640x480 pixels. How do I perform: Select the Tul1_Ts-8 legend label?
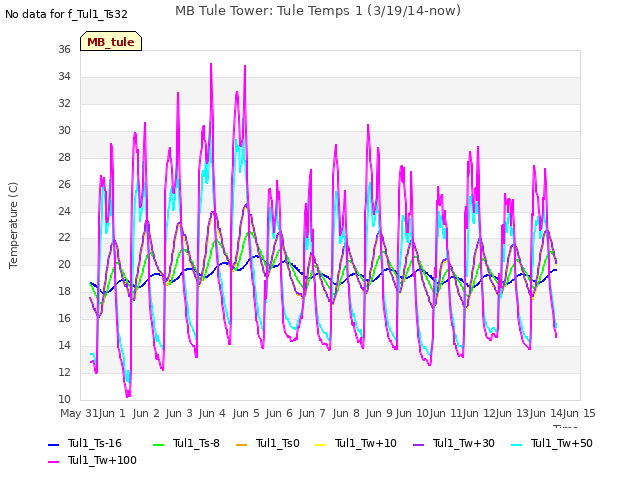tap(196, 443)
